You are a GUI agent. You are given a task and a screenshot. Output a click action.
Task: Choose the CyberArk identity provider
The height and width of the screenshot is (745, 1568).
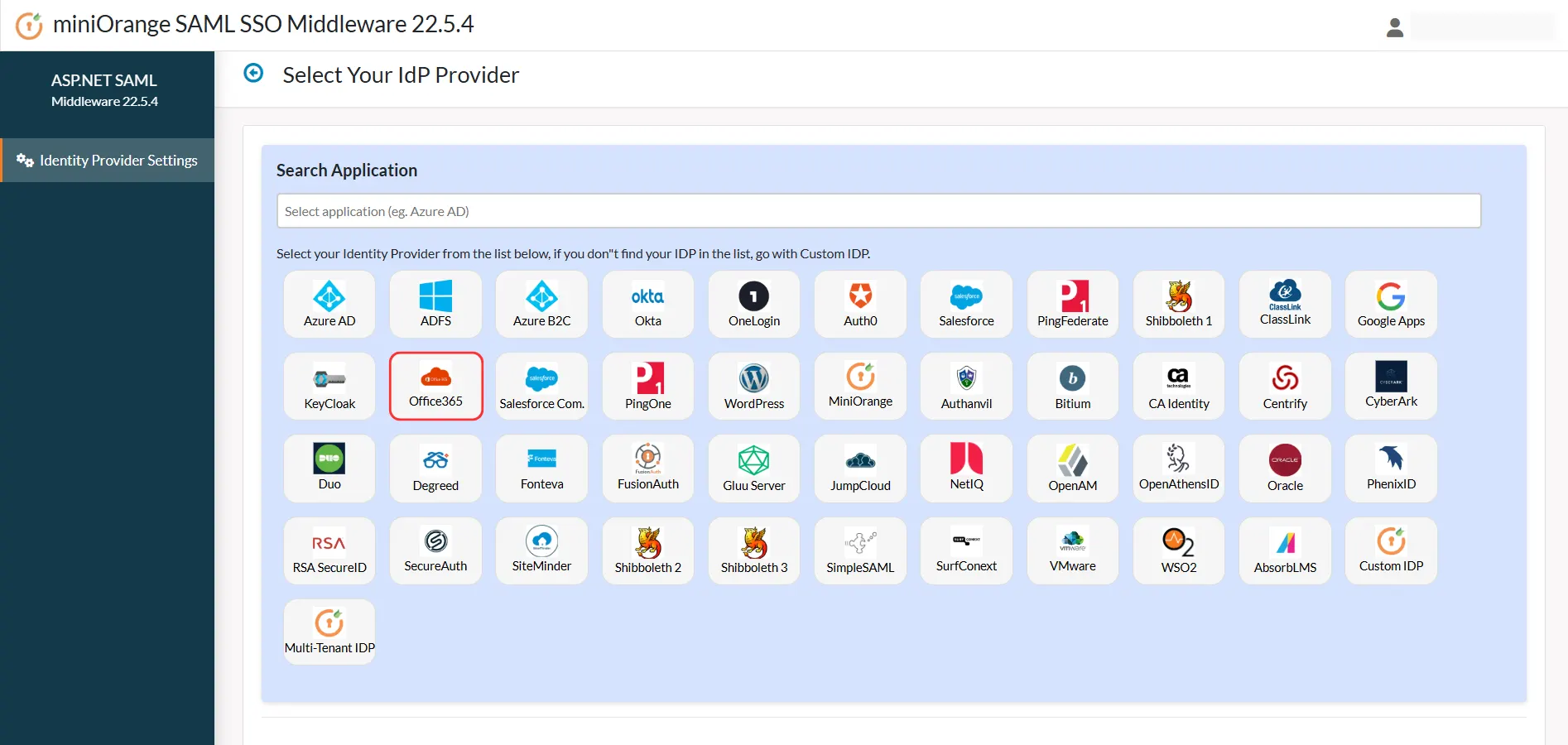(x=1391, y=387)
